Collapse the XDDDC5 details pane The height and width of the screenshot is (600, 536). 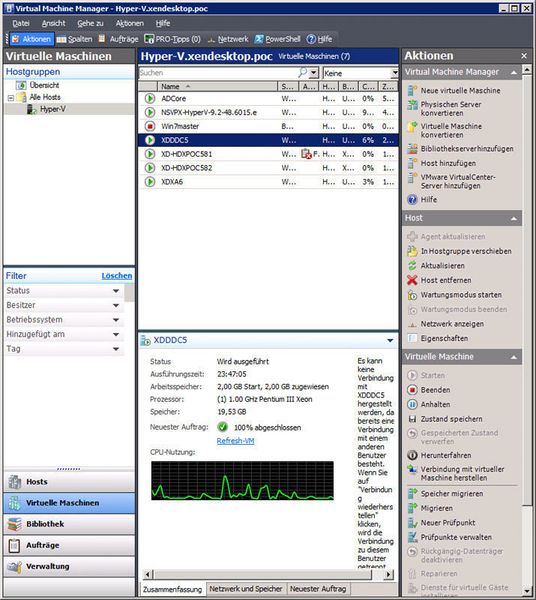tap(390, 340)
